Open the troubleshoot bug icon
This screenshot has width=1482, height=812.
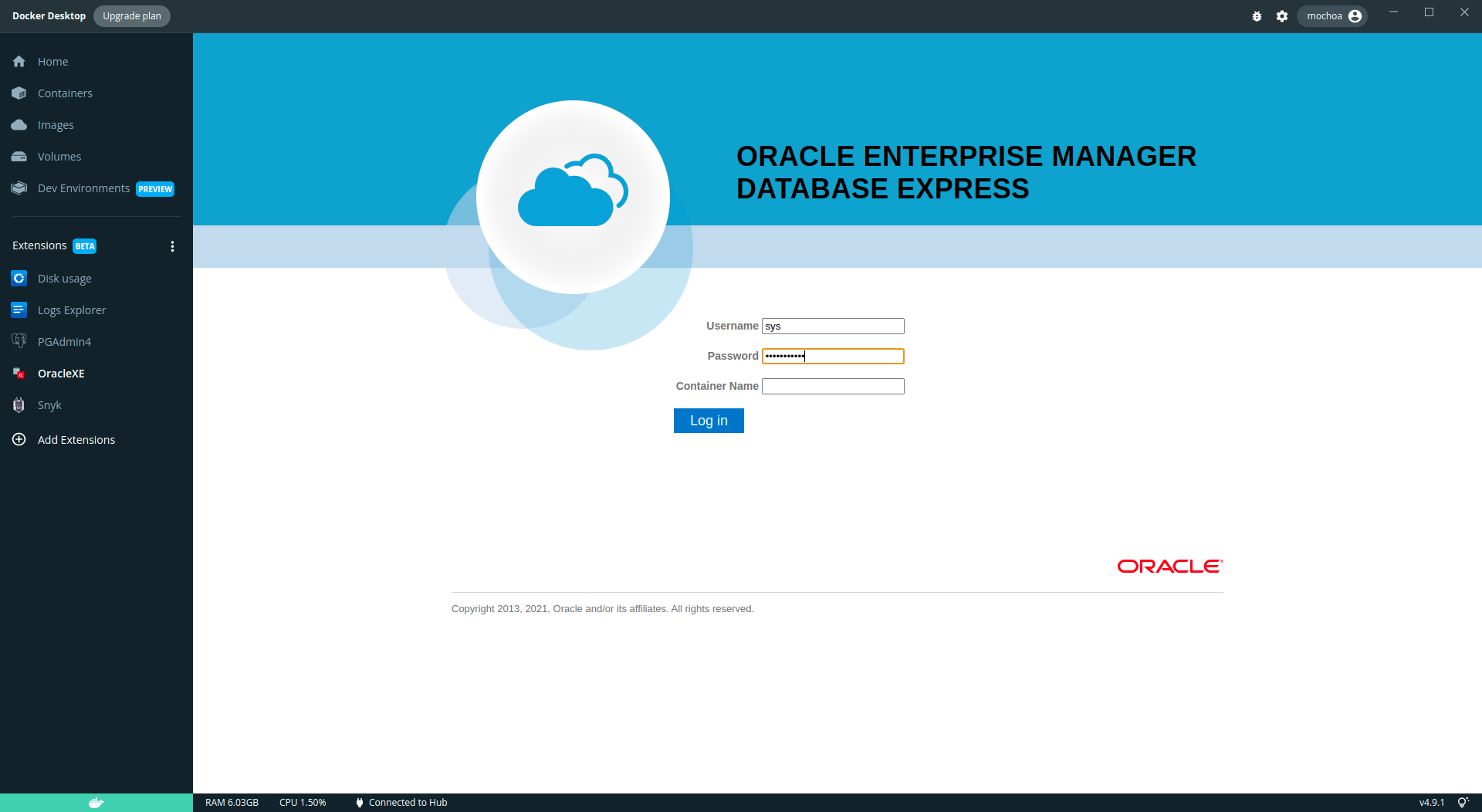1257,16
